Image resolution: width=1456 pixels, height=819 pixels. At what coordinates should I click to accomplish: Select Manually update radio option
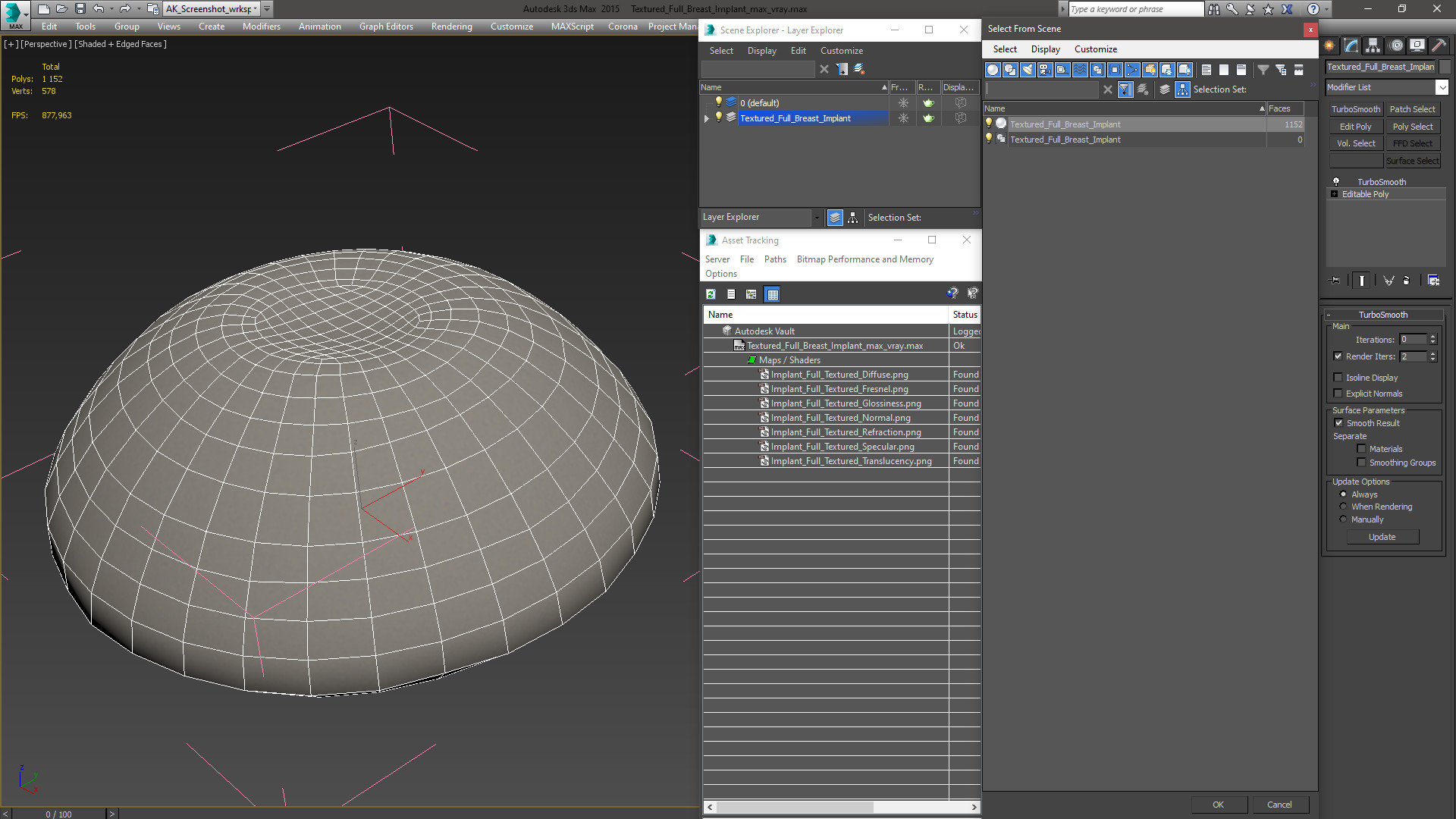click(1343, 519)
